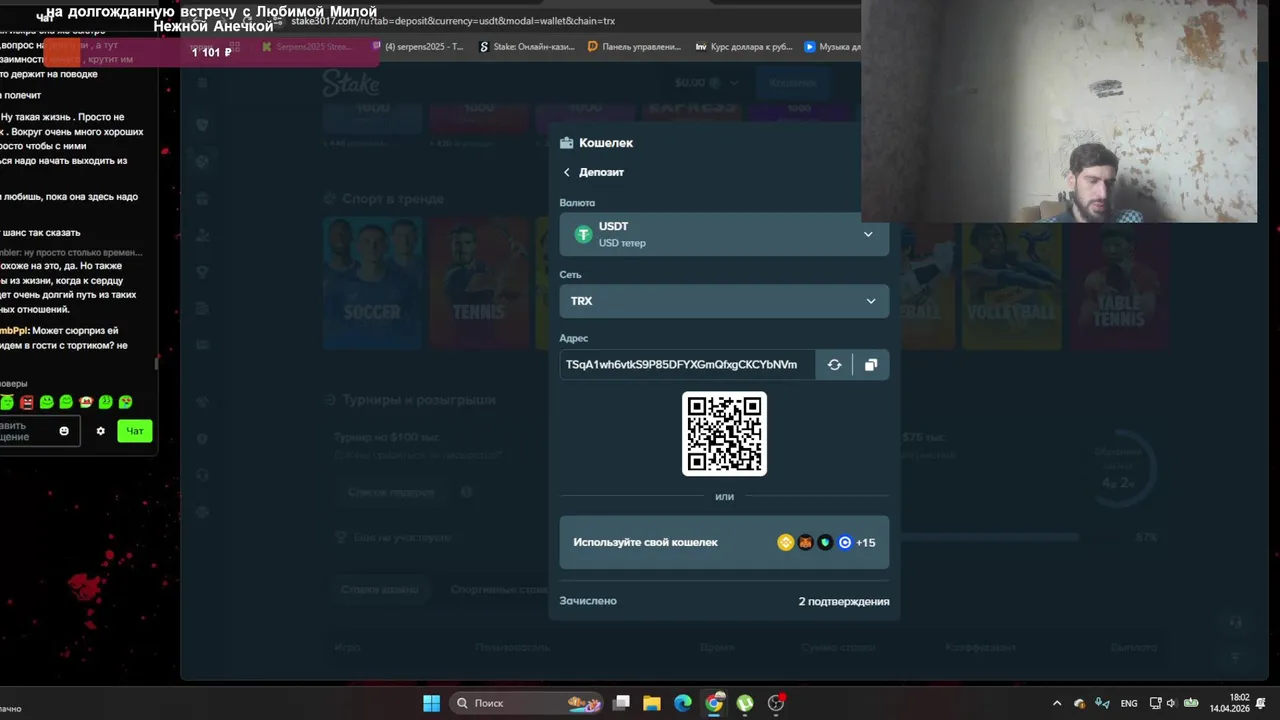Image resolution: width=1280 pixels, height=720 pixels.
Task: Click the Кошелек wallet header icon
Action: tap(566, 143)
